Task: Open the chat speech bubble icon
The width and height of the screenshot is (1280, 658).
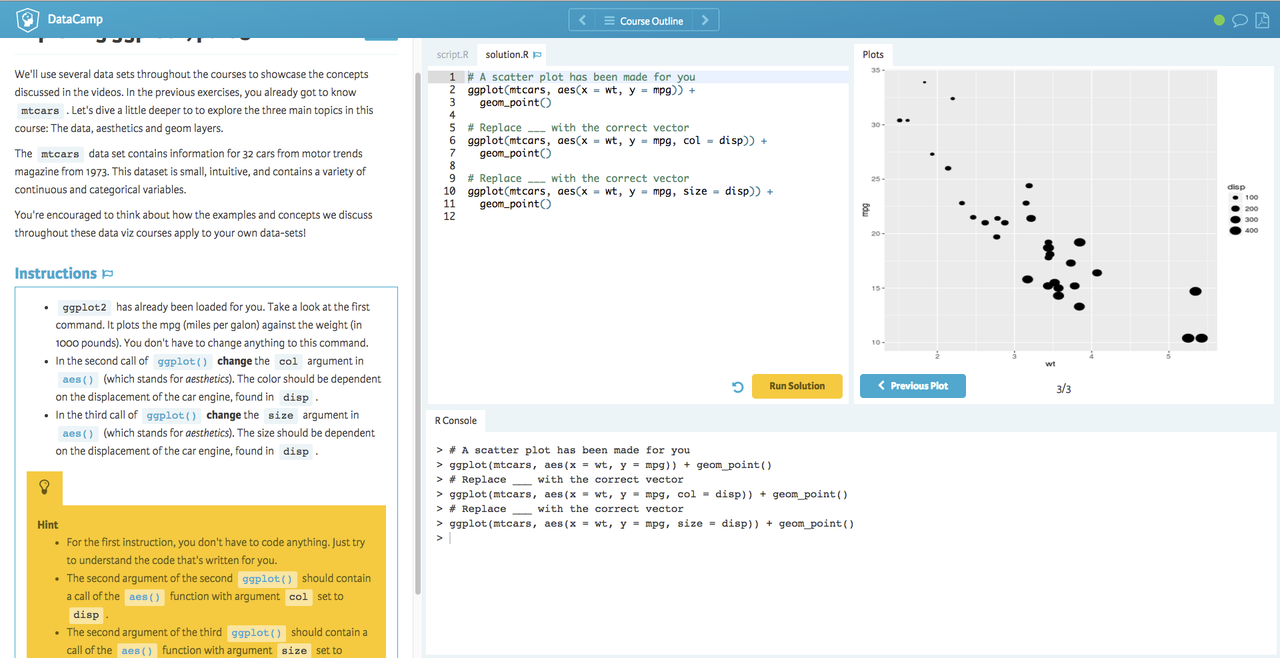Action: coord(1240,20)
